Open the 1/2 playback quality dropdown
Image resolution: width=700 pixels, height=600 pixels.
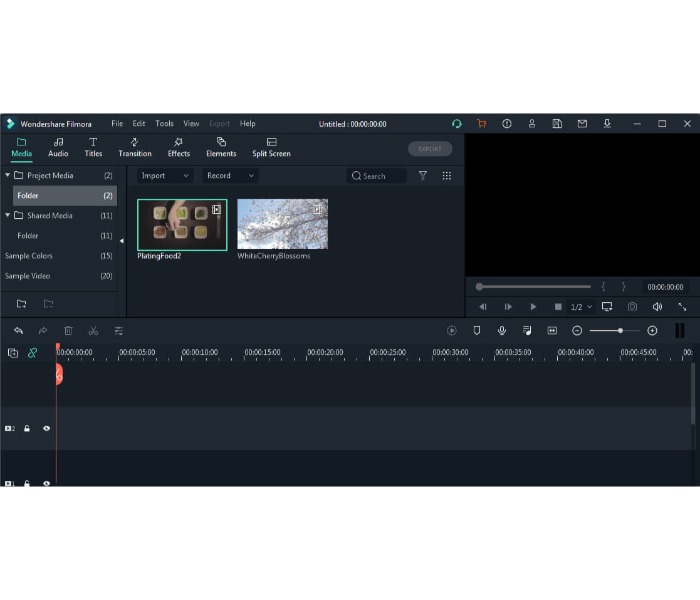(x=581, y=307)
